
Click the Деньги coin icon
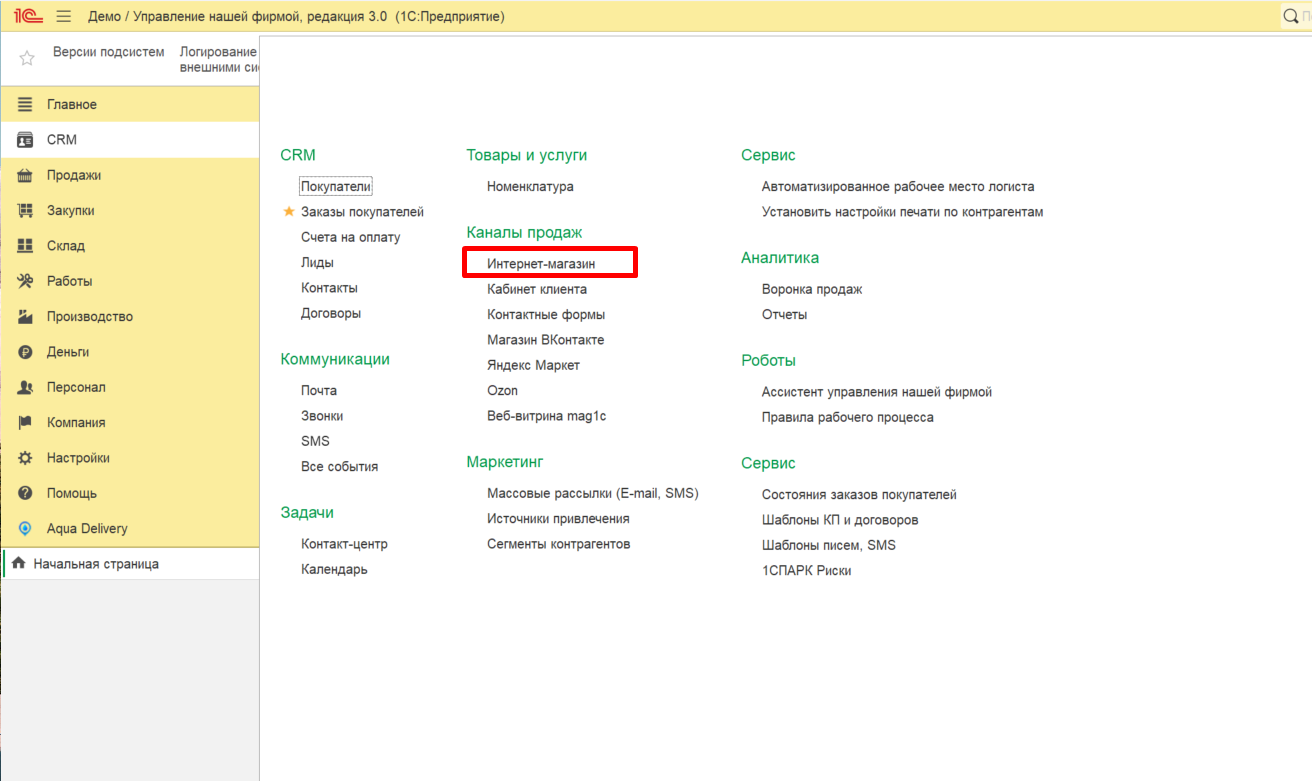coord(25,352)
